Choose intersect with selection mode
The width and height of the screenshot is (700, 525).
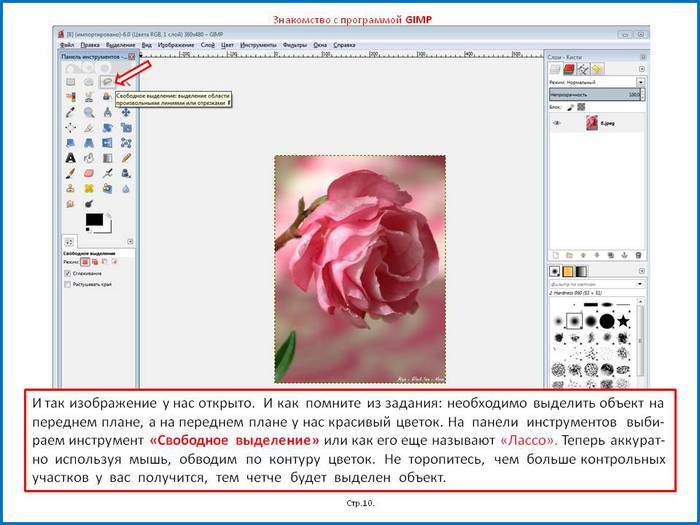tap(114, 262)
